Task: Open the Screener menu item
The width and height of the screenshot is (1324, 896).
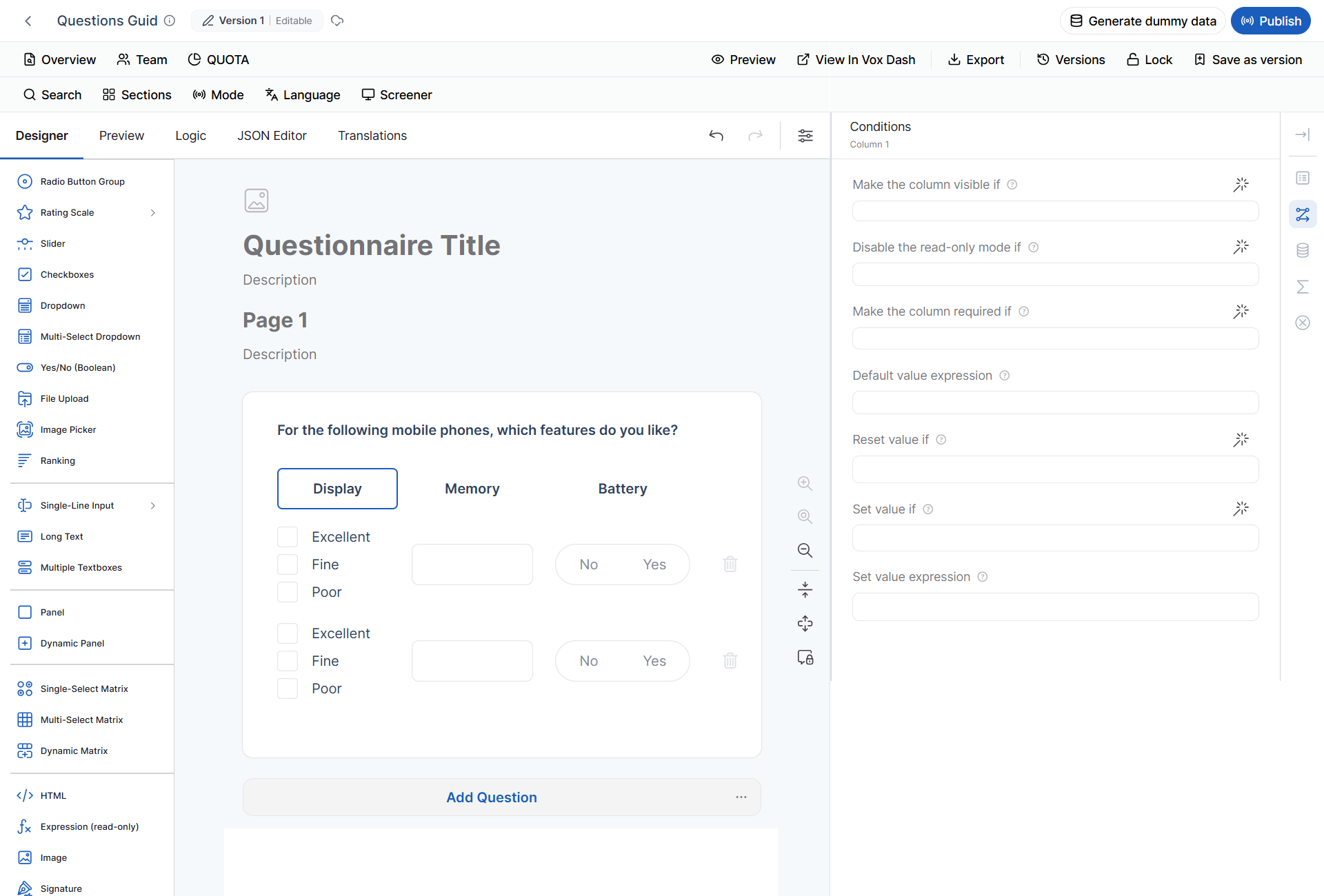Action: [397, 95]
